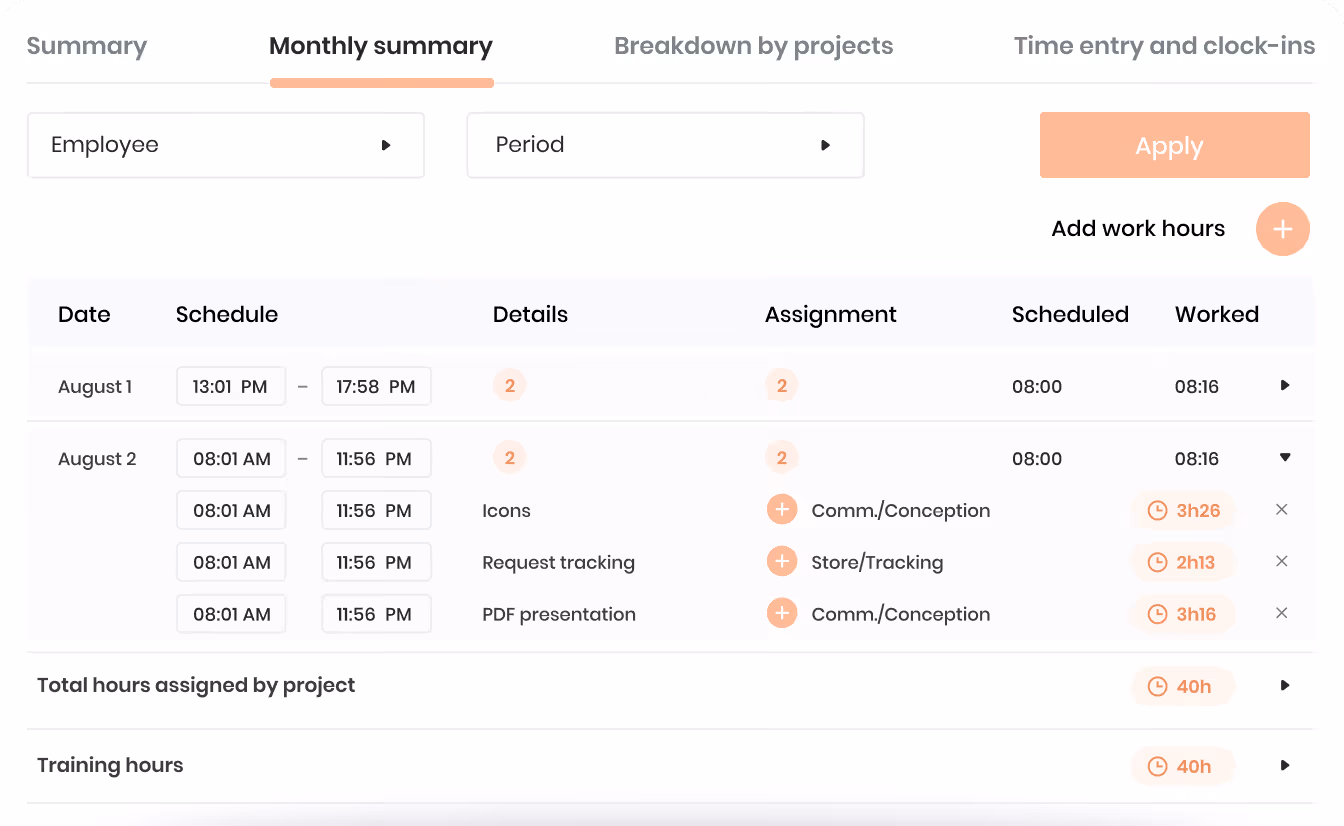Image resolution: width=1344 pixels, height=826 pixels.
Task: Click the plus icon beside Add work hours
Action: [1282, 229]
